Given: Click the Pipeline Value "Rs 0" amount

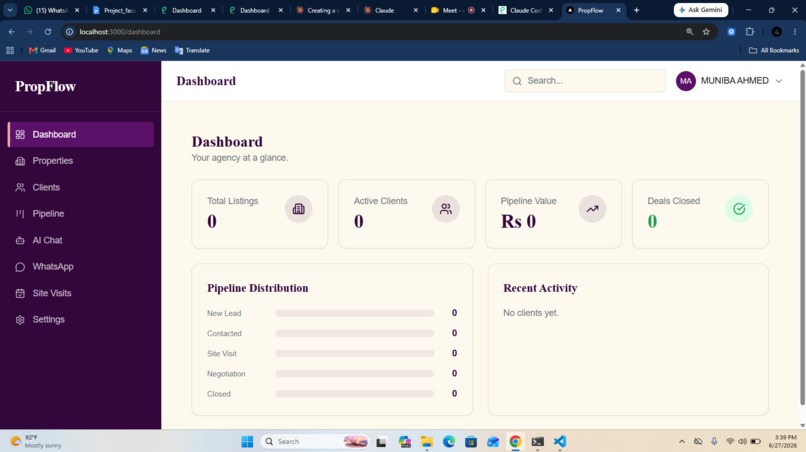Looking at the screenshot, I should pos(518,222).
